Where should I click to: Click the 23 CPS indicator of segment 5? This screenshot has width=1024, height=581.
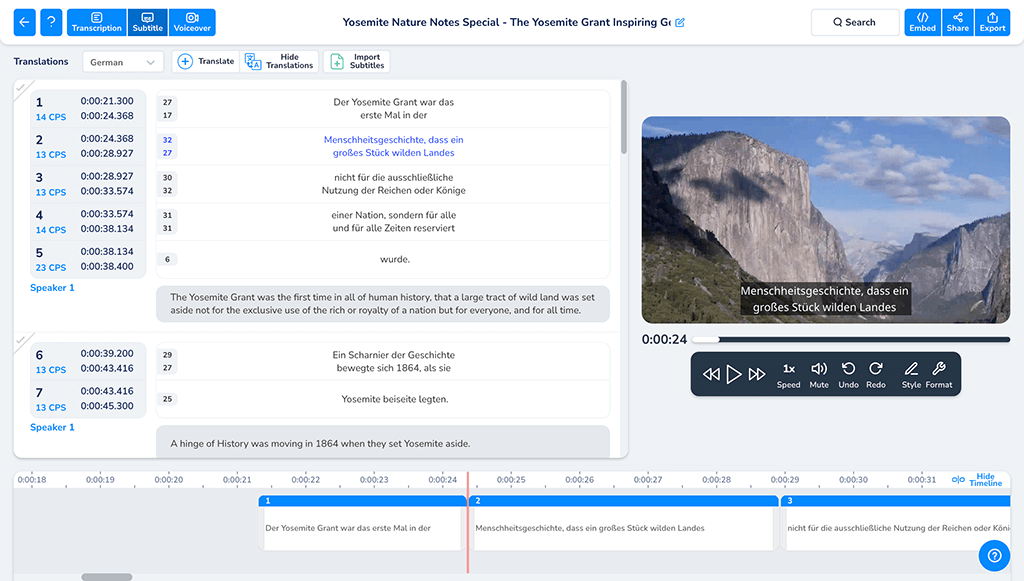click(51, 268)
